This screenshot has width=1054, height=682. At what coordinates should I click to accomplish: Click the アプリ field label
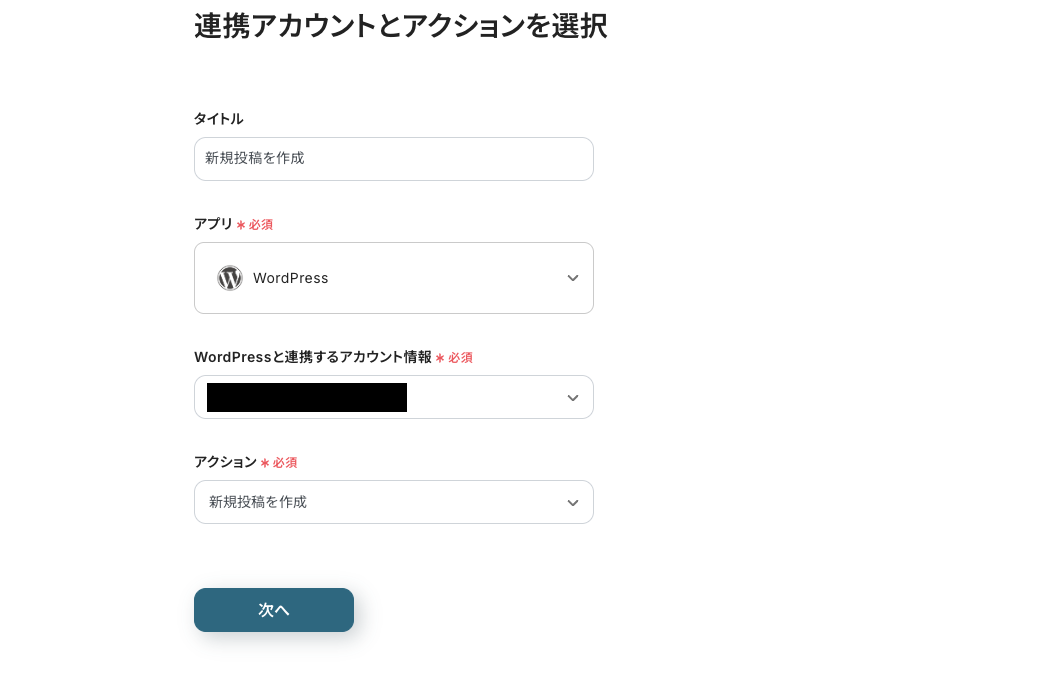(213, 224)
